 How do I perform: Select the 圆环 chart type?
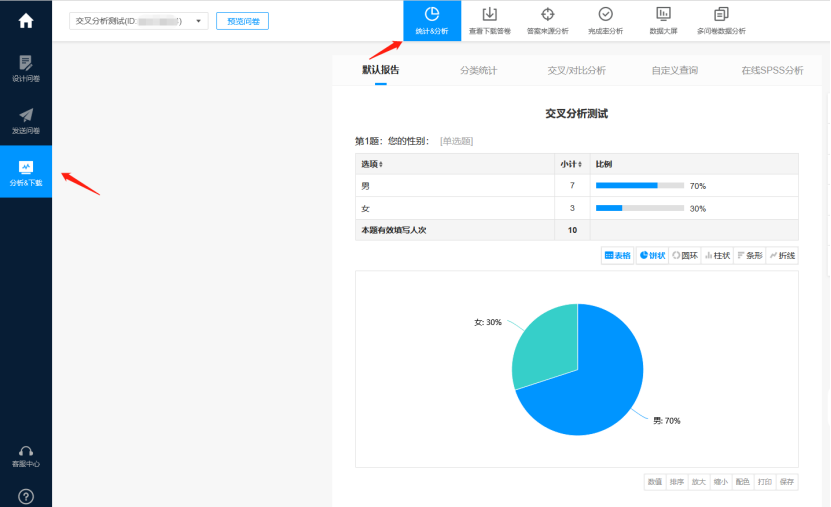click(685, 256)
